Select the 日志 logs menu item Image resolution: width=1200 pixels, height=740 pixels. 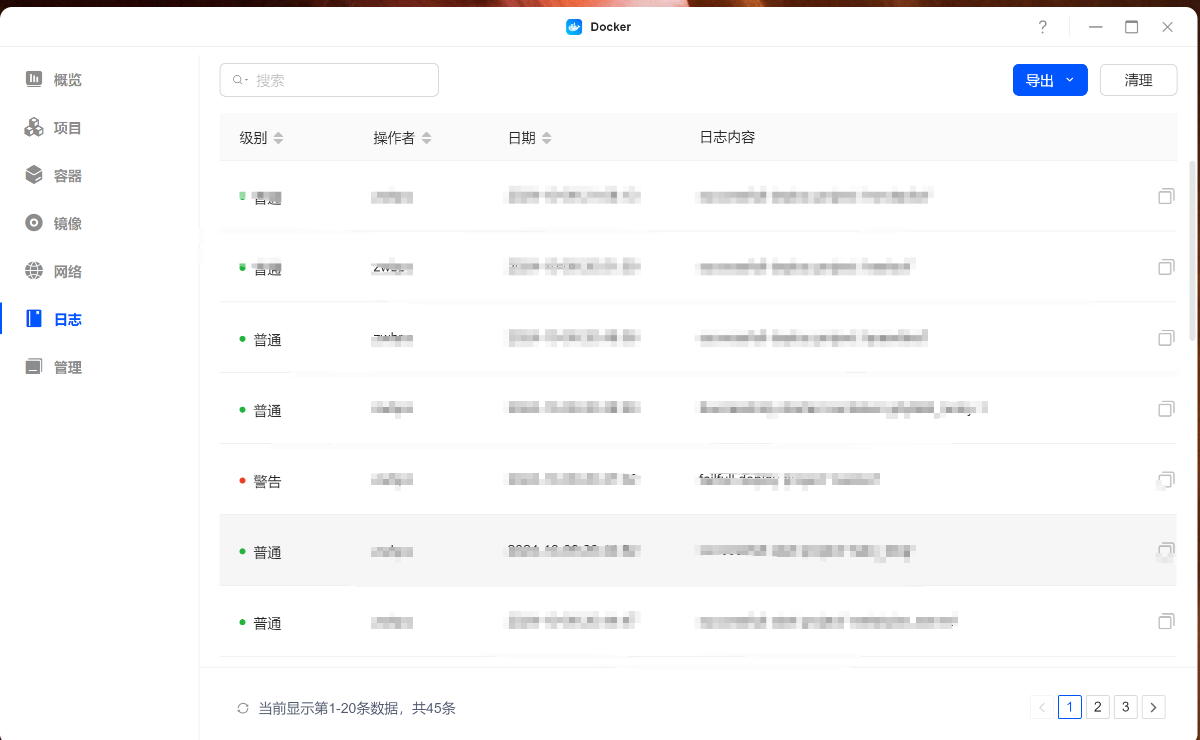click(x=67, y=319)
